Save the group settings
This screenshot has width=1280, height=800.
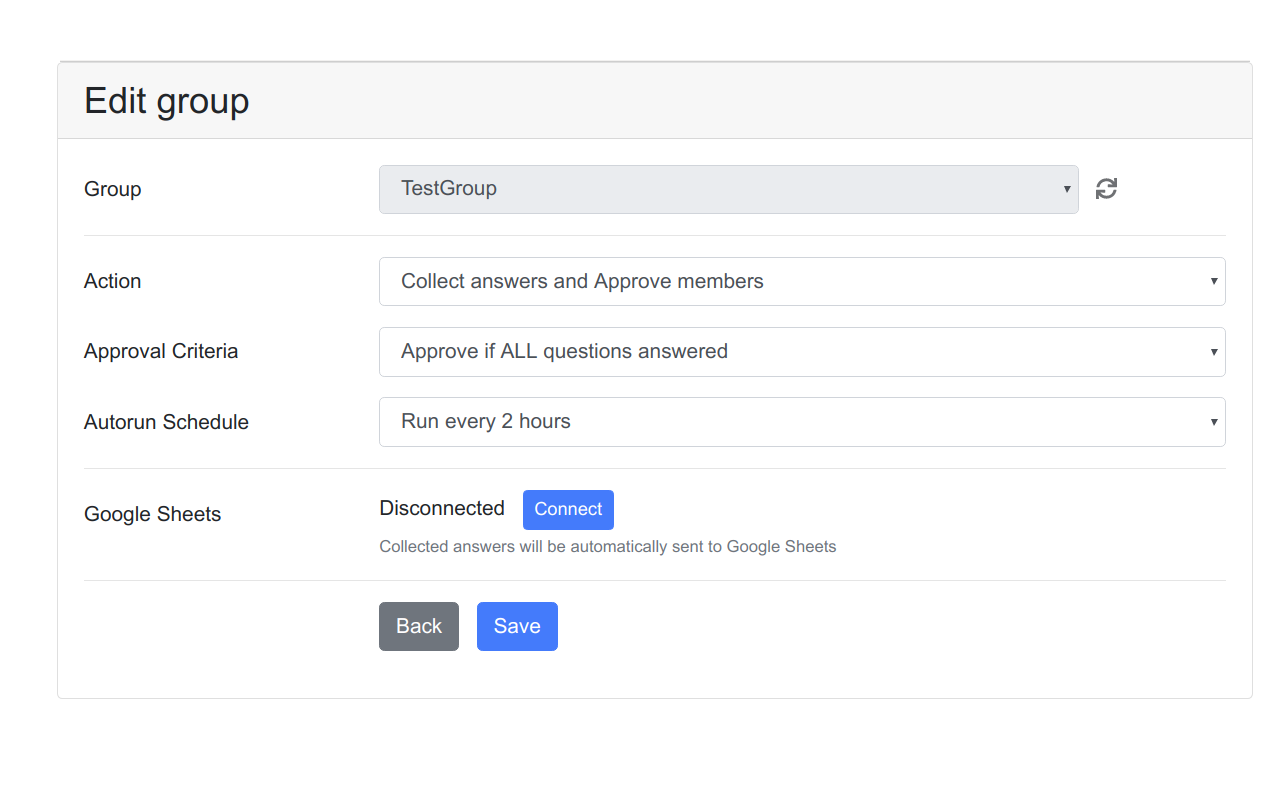point(517,627)
